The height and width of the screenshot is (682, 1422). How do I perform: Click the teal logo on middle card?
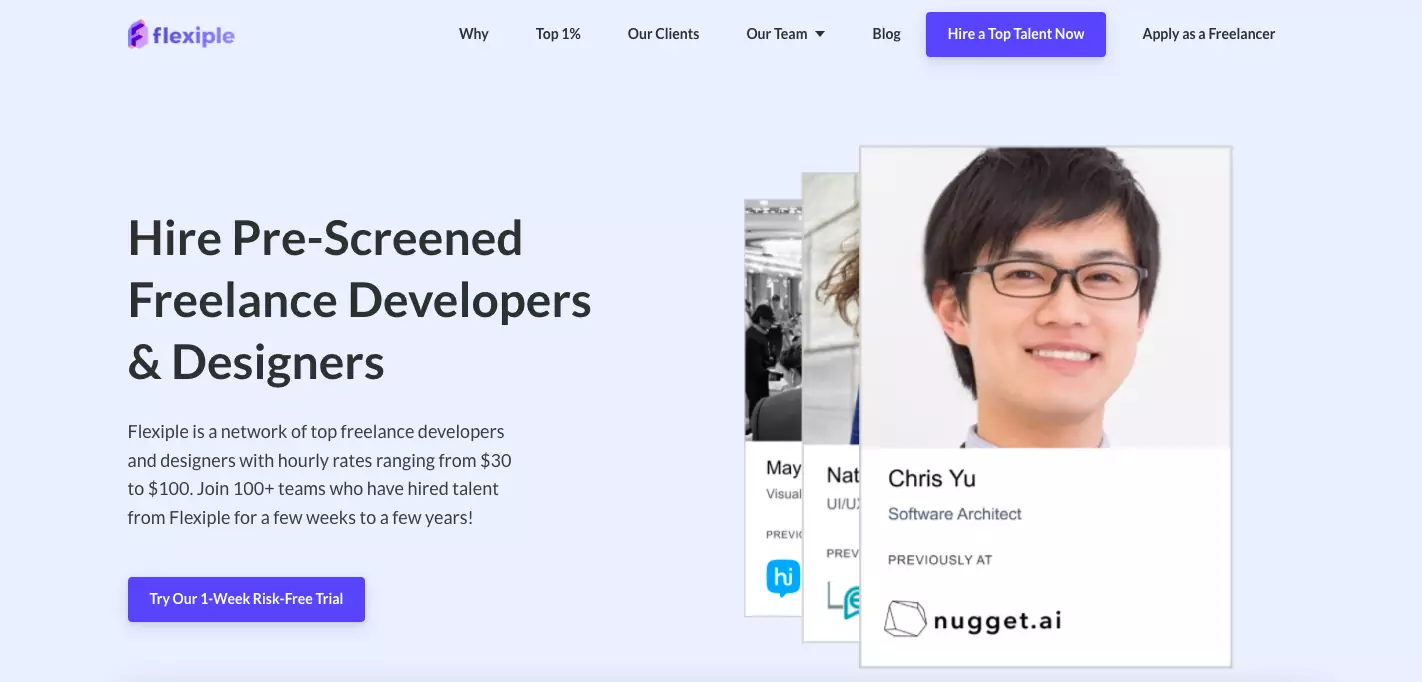point(844,600)
